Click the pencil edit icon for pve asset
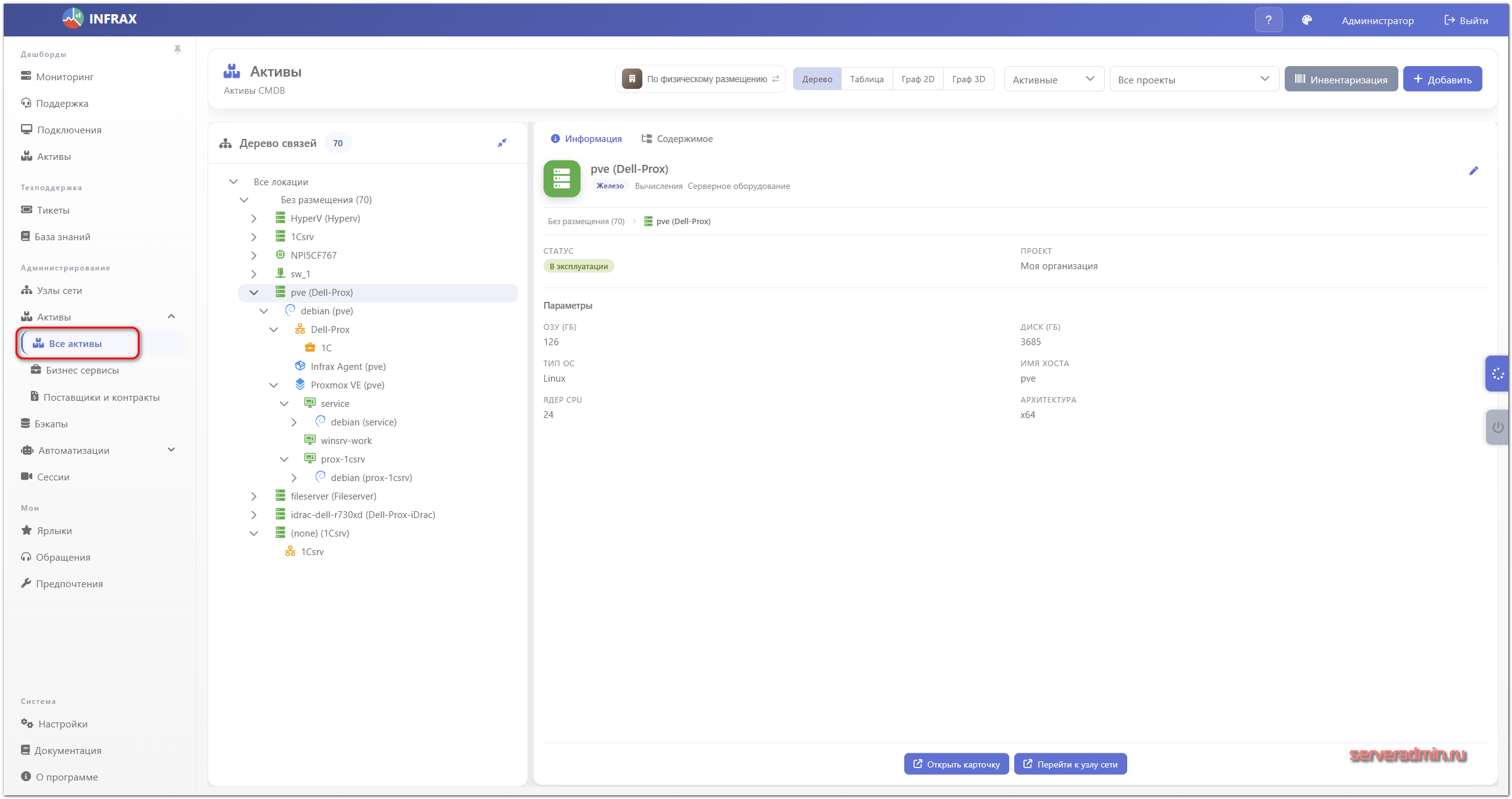 pyautogui.click(x=1473, y=171)
